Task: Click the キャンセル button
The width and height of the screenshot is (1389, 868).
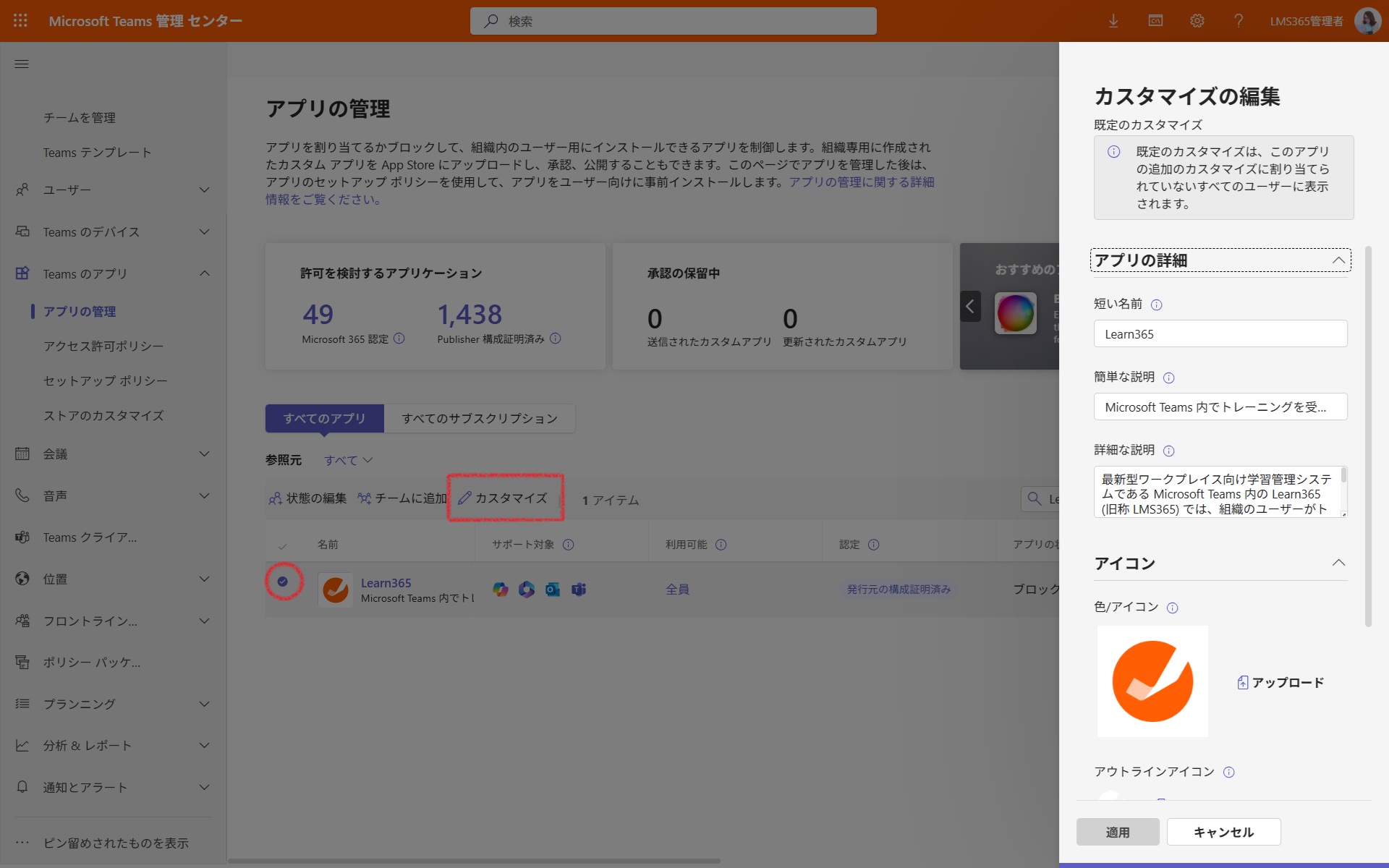Action: pos(1223,832)
